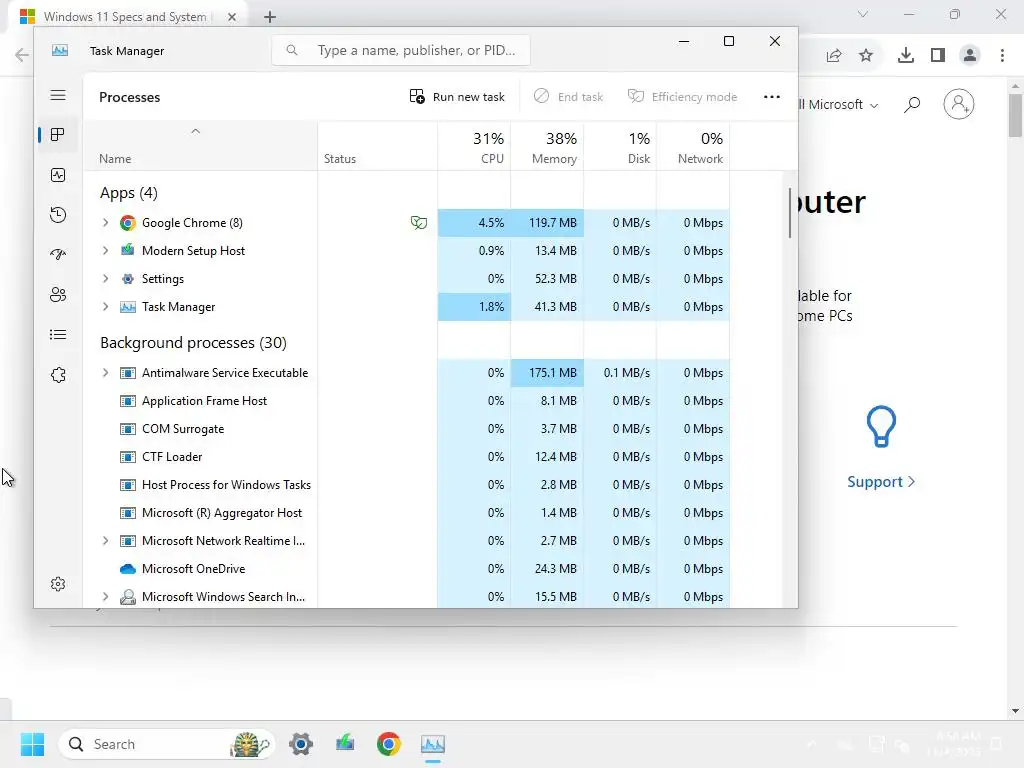Click the Run new task button
The width and height of the screenshot is (1024, 768).
click(x=457, y=97)
